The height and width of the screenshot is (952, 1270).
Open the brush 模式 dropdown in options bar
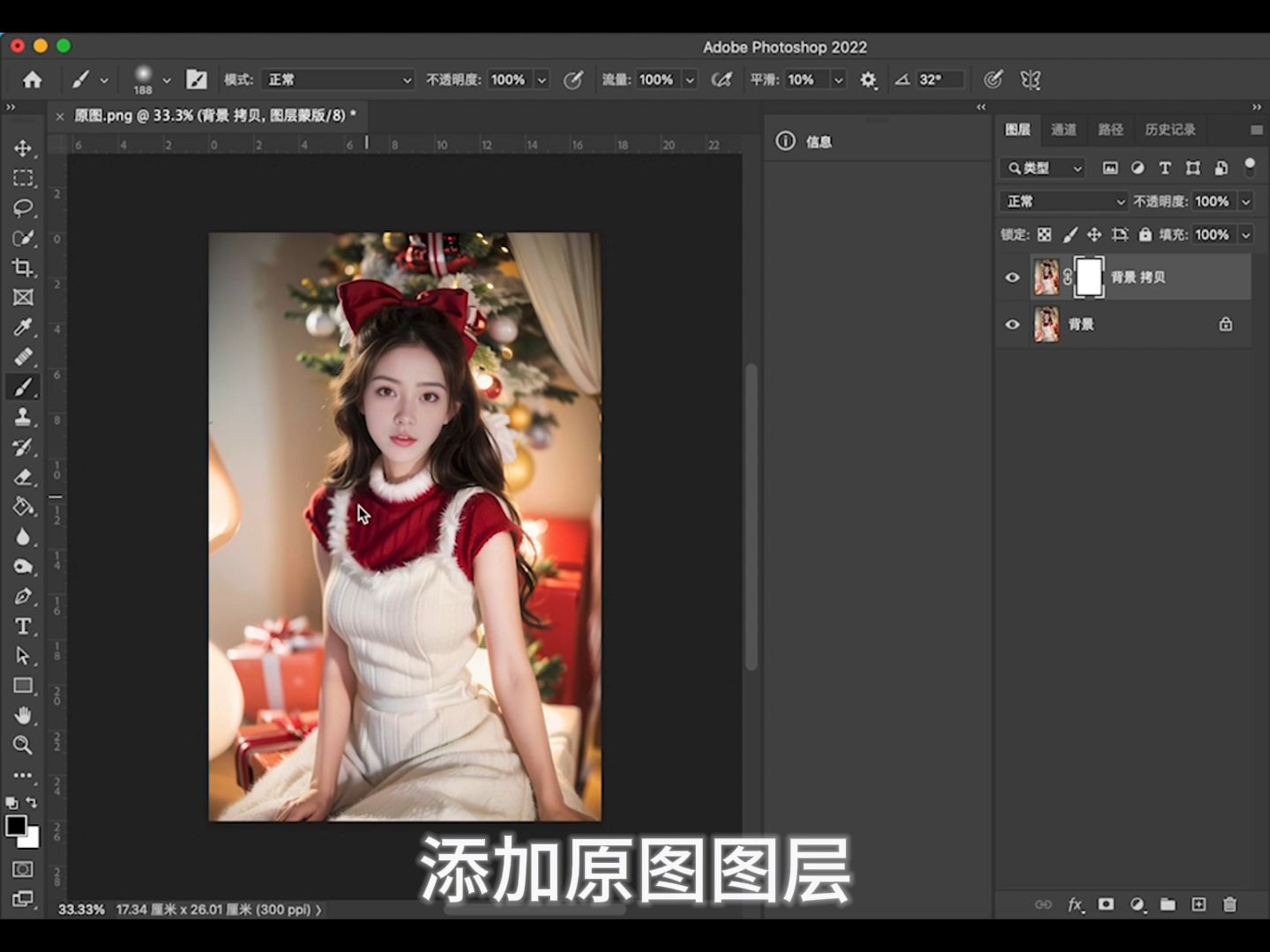point(338,79)
